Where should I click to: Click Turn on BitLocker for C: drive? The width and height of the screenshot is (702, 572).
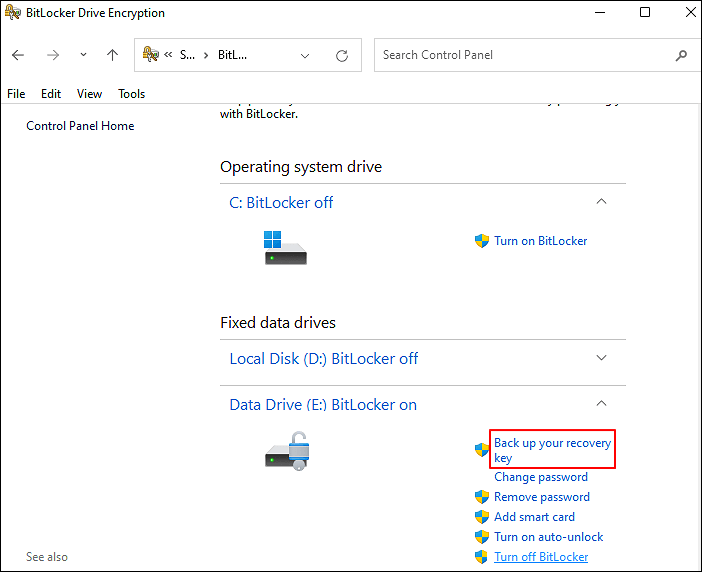(x=540, y=241)
